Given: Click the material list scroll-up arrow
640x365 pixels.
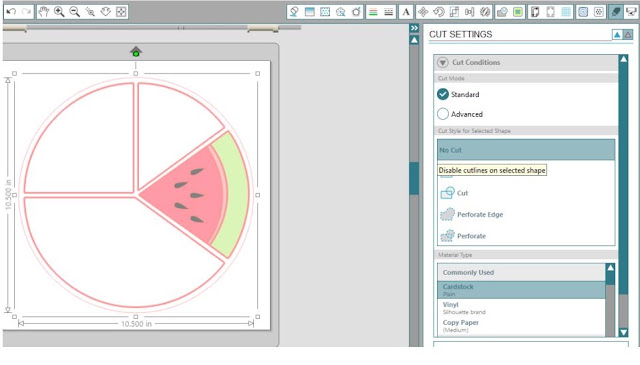Looking at the screenshot, I should pyautogui.click(x=610, y=268).
